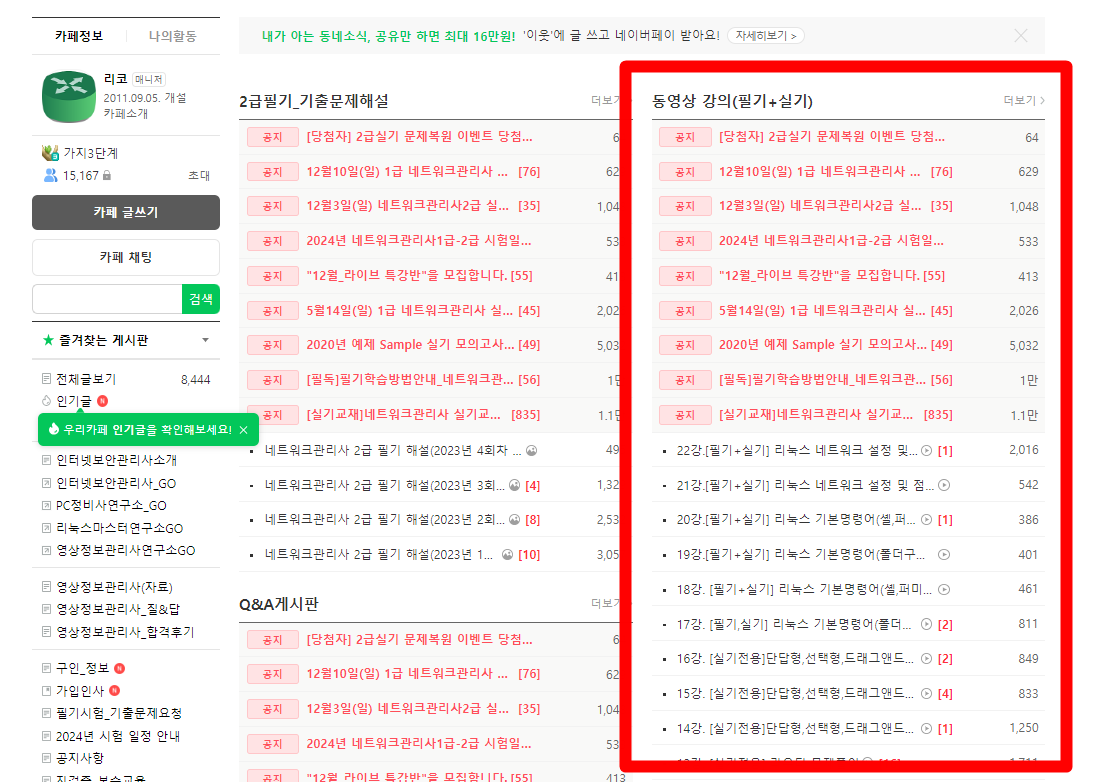Open 인기글 board
1097x782 pixels.
[x=73, y=401]
